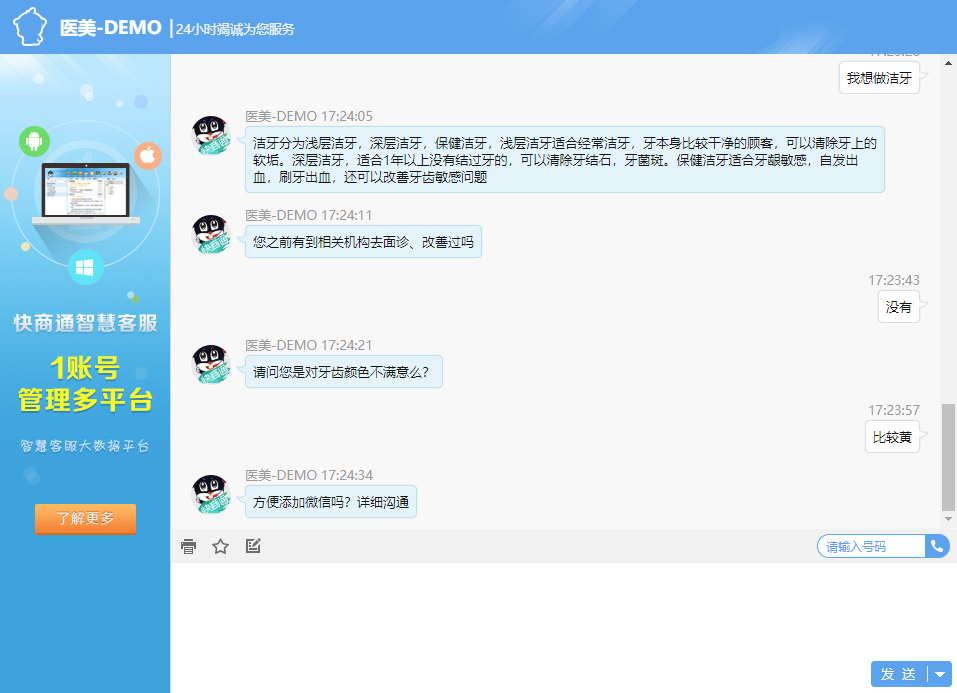This screenshot has width=957, height=693.
Task: Click the avatar next to the 方便添加微信吗 message
Action: click(211, 493)
